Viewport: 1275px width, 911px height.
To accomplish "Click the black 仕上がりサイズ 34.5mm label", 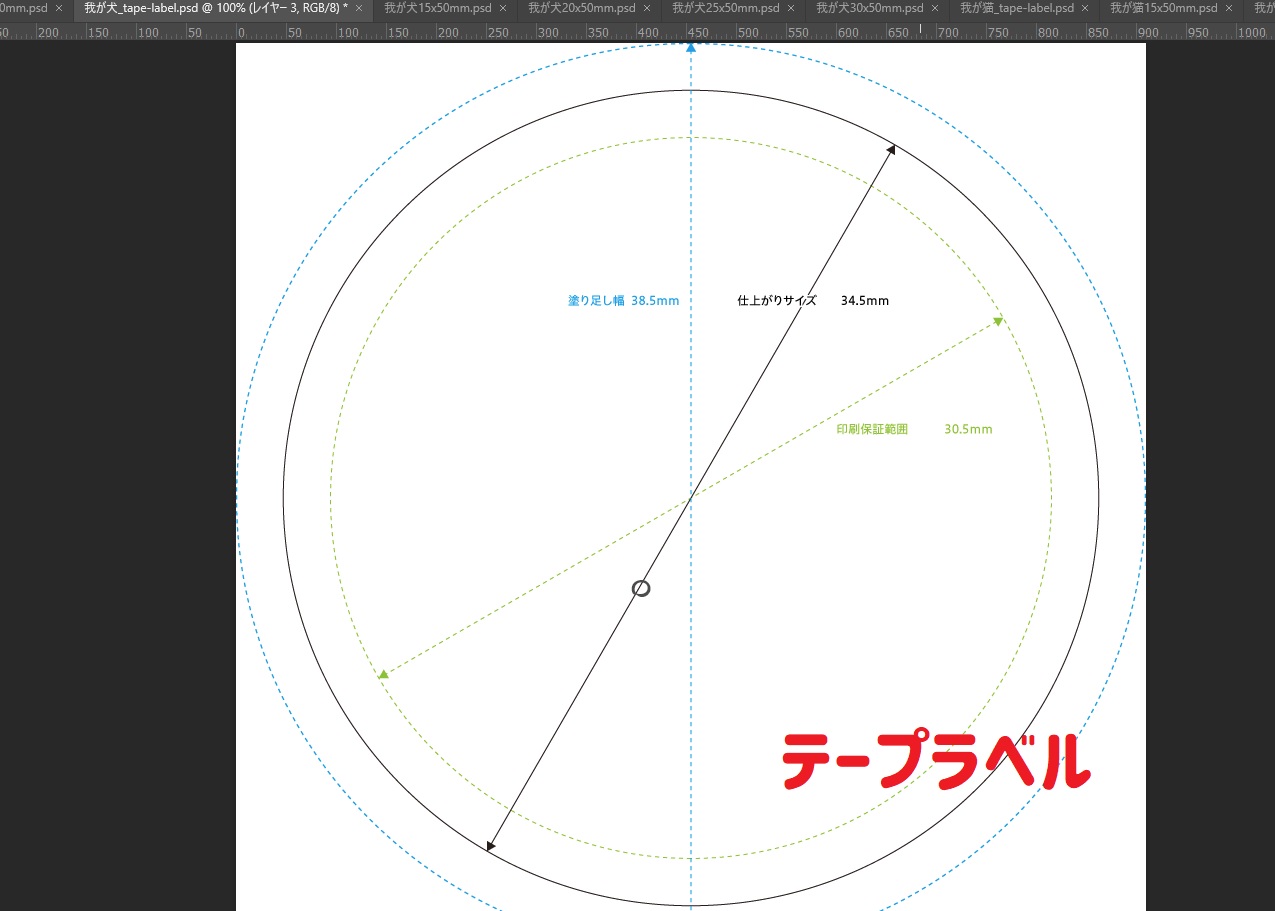I will click(812, 300).
